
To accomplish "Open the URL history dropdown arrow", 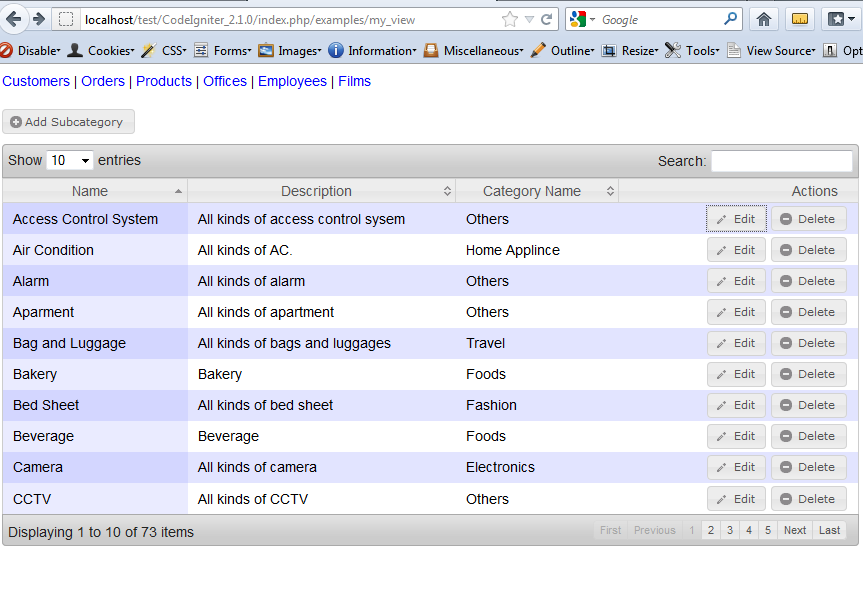I will click(529, 20).
